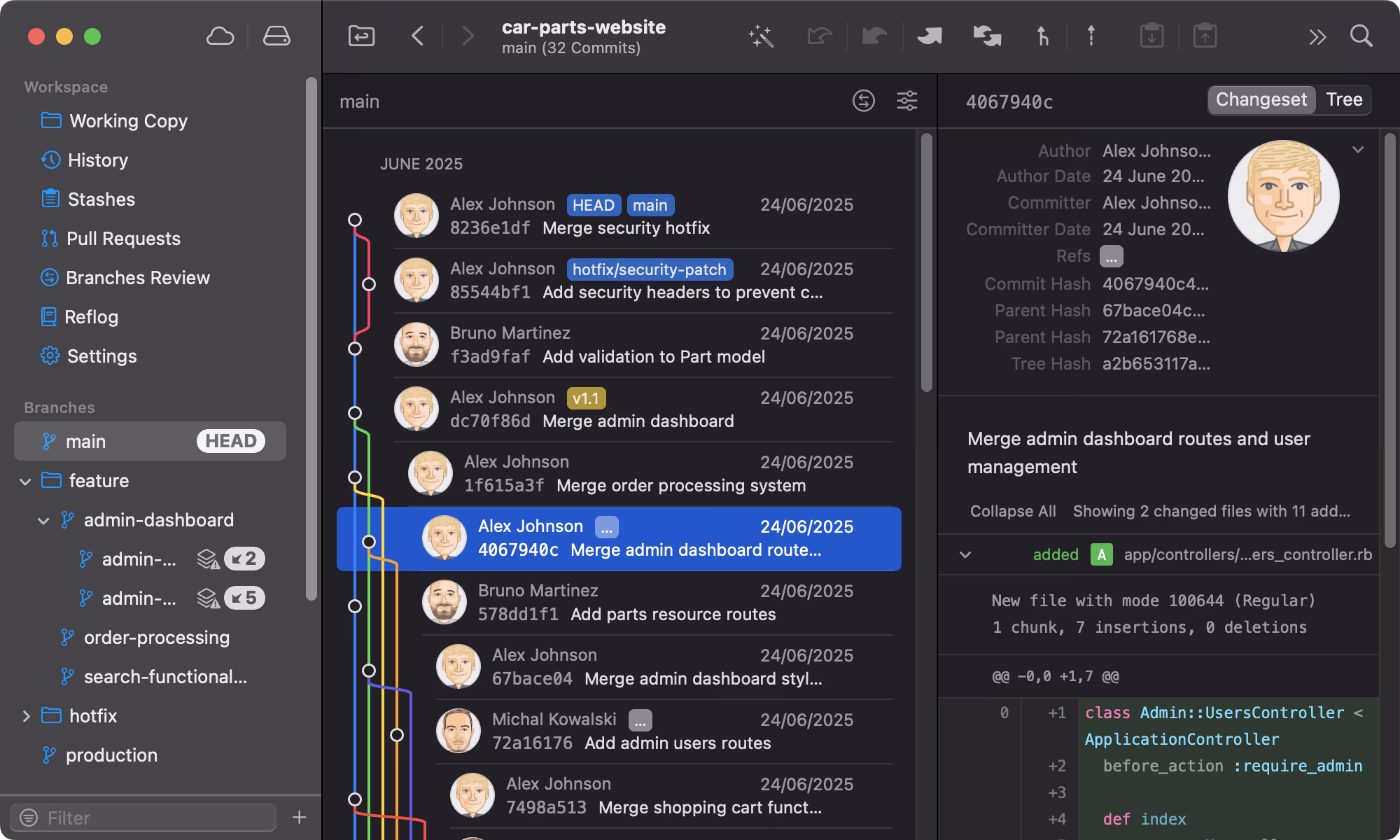Image resolution: width=1400 pixels, height=840 pixels.
Task: Apply stash via the clipboard-up toolbar icon
Action: coord(1205,36)
